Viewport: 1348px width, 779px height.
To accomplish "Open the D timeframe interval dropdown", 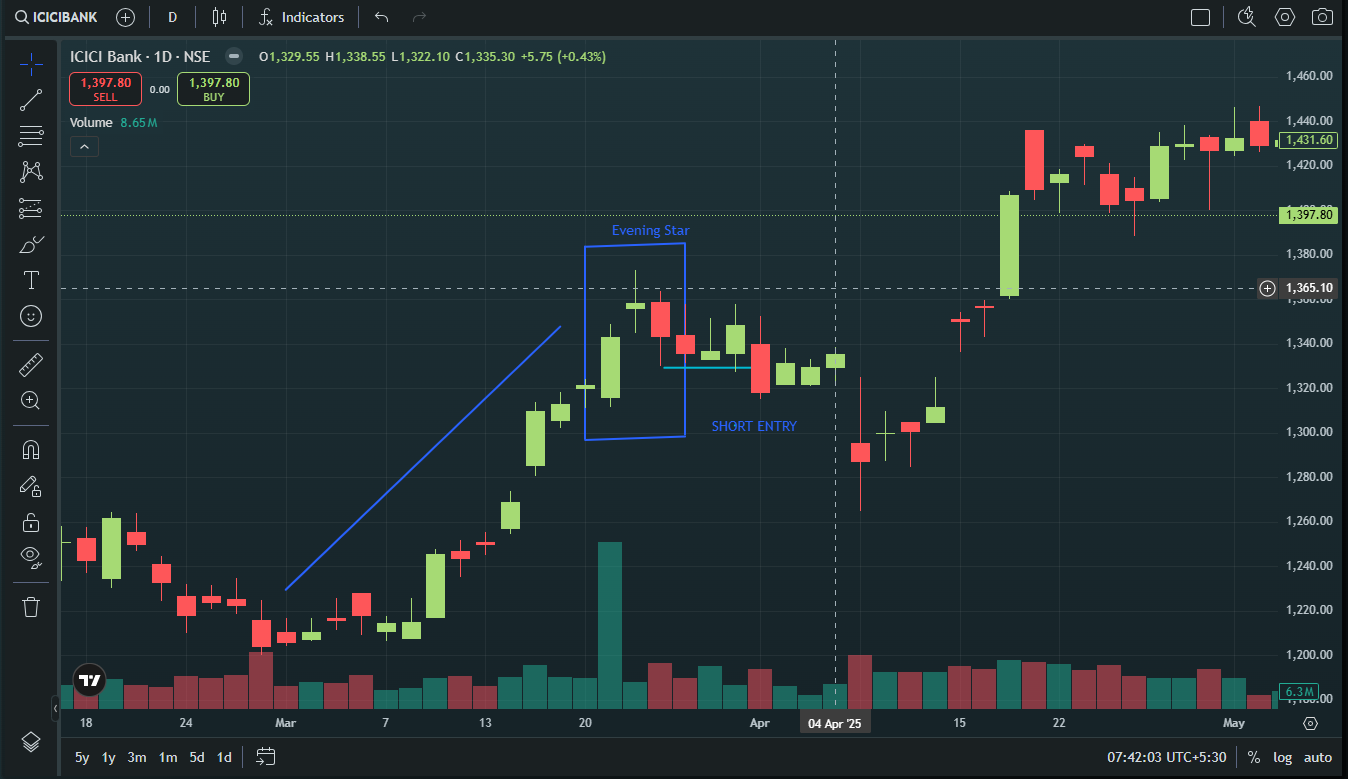I will (x=173, y=17).
